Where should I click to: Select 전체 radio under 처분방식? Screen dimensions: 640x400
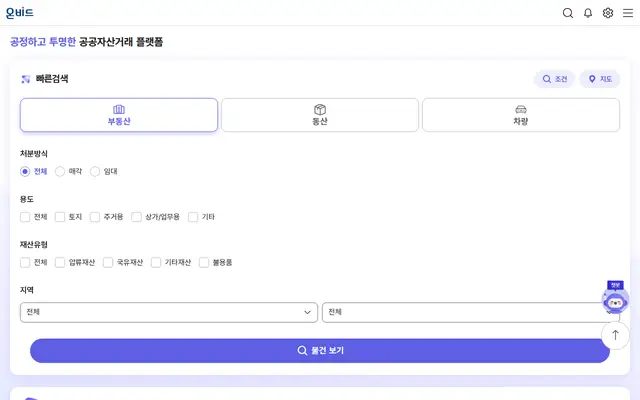click(25, 171)
